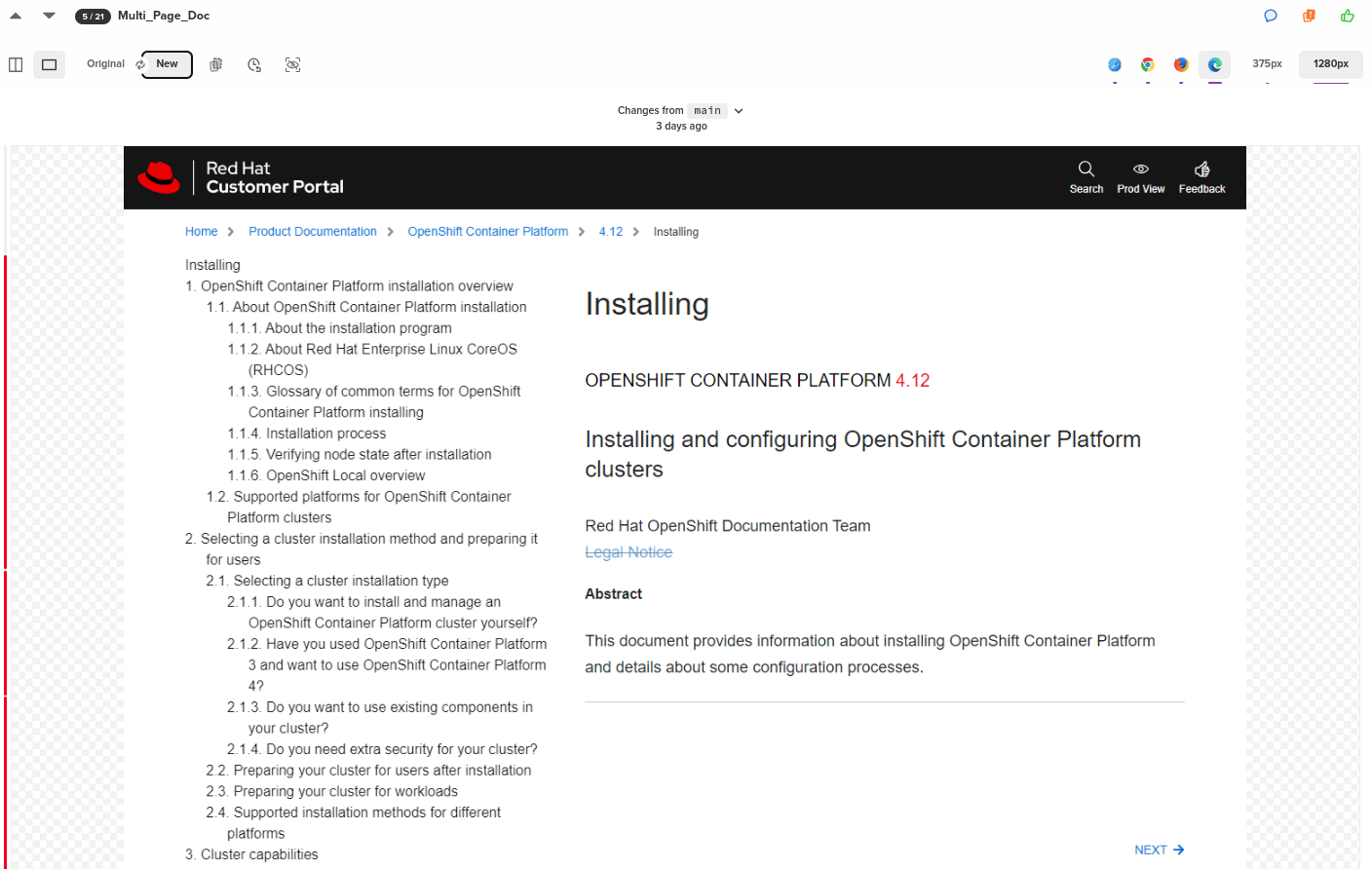Click the 'Red Hat Customer Portal' title text

pyautogui.click(x=275, y=177)
